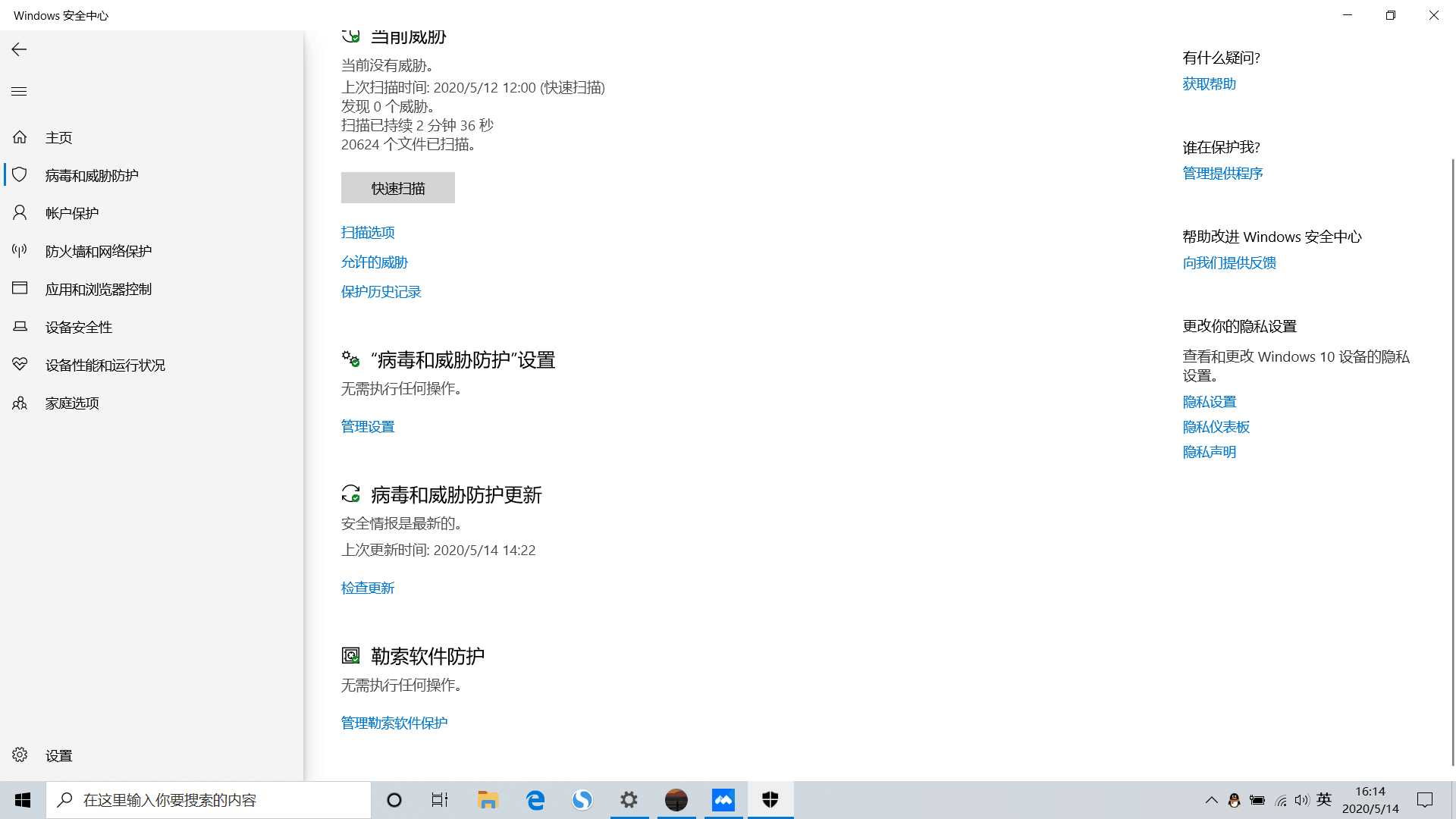Click the person icon for 帐户保护
1456x819 pixels.
click(20, 213)
